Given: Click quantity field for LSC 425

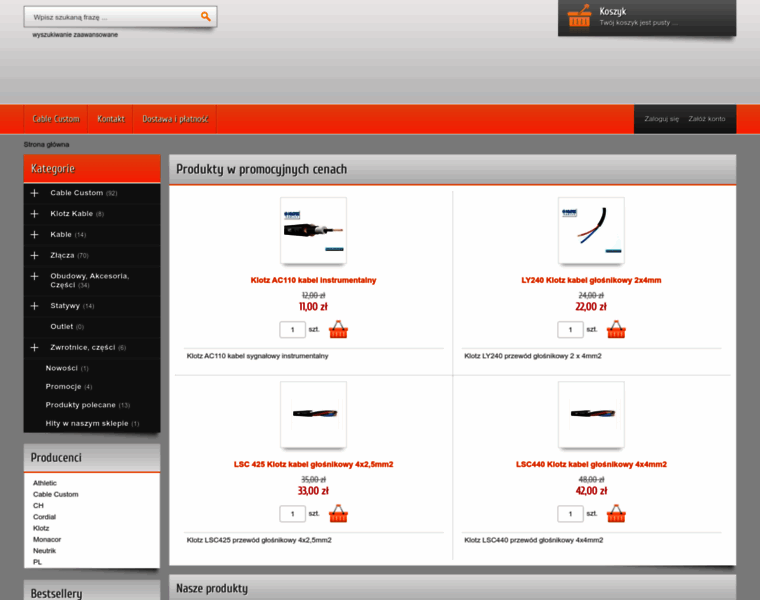Looking at the screenshot, I should pyautogui.click(x=292, y=514).
